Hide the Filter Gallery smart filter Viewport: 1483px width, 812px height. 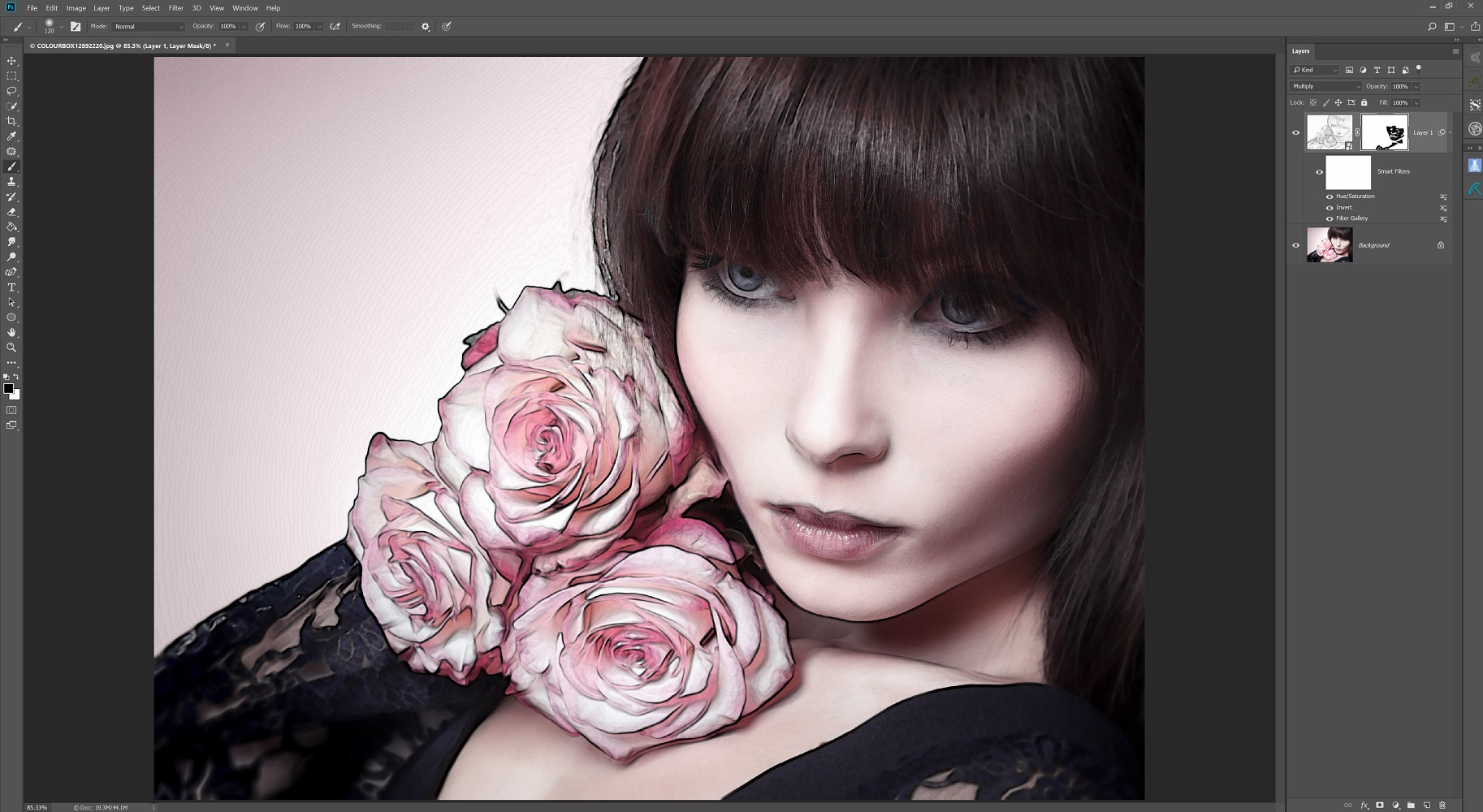[x=1330, y=218]
